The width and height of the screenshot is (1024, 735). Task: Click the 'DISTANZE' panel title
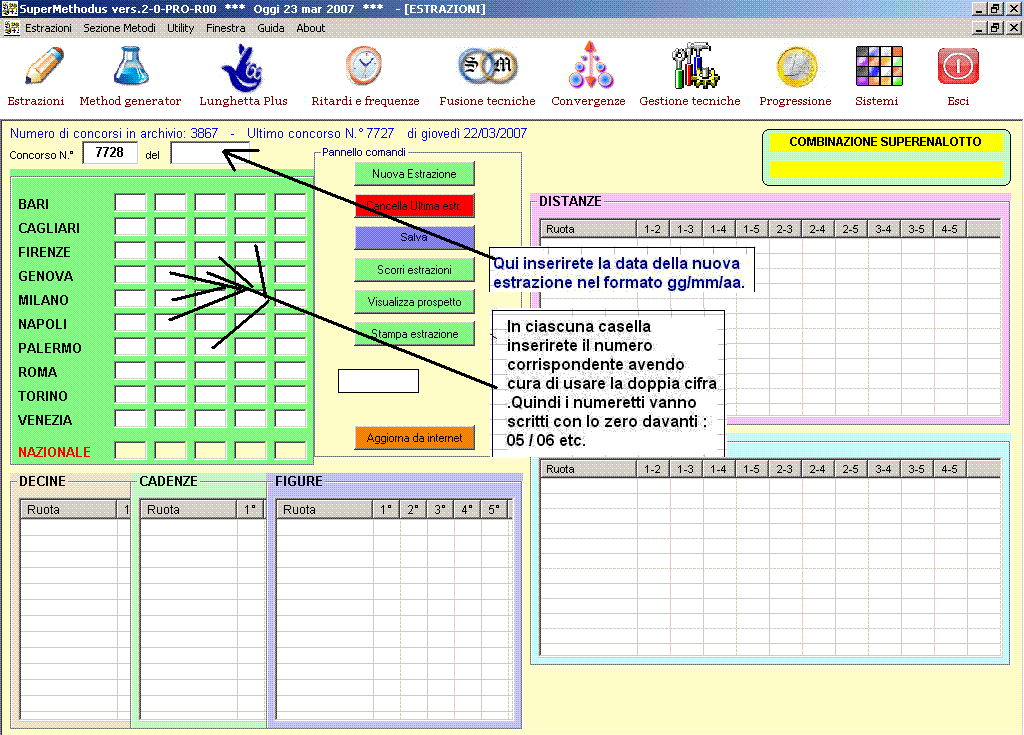coord(570,201)
